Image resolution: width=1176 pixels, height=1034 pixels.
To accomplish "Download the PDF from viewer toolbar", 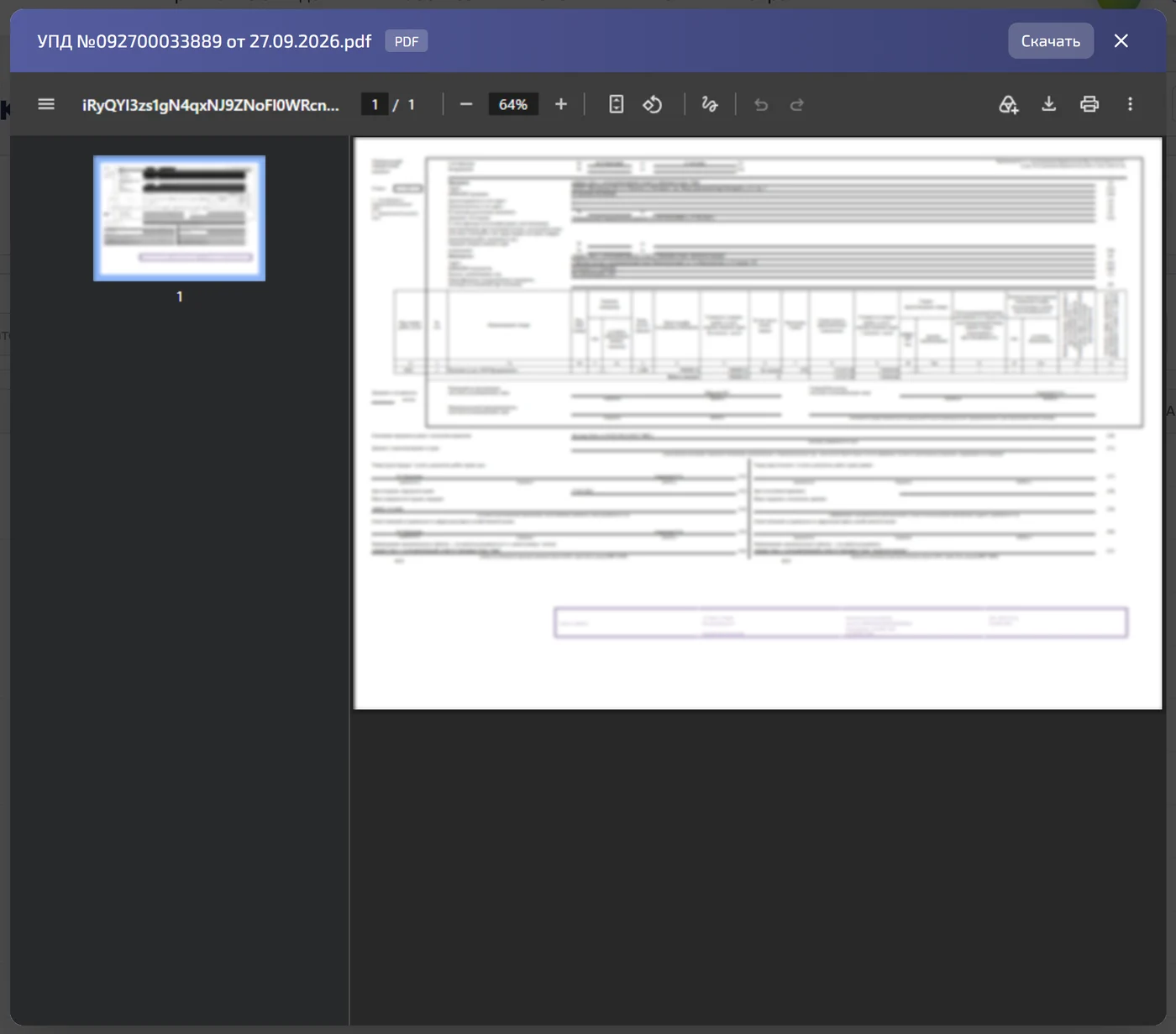I will tap(1049, 104).
